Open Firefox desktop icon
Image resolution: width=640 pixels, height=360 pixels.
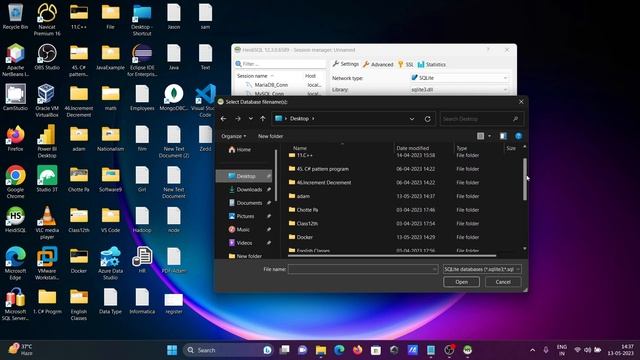click(x=16, y=138)
